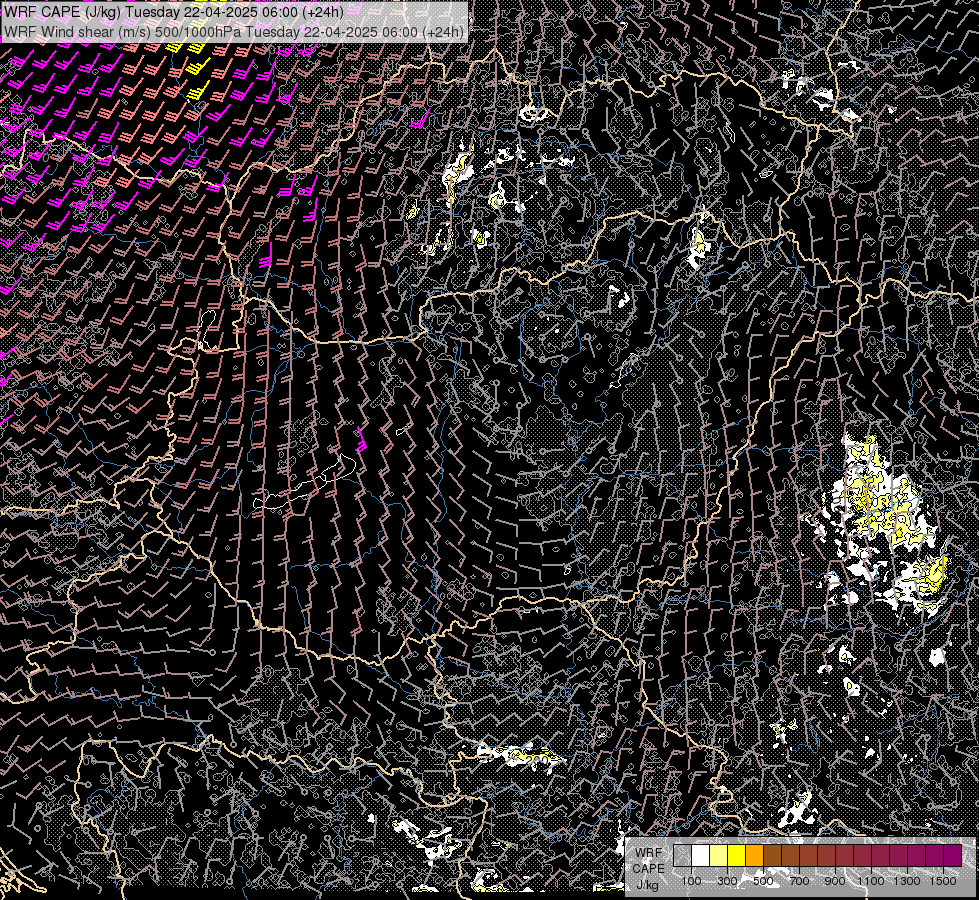This screenshot has height=900, width=979.
Task: Select the white CAPE legend swatch
Action: click(701, 855)
